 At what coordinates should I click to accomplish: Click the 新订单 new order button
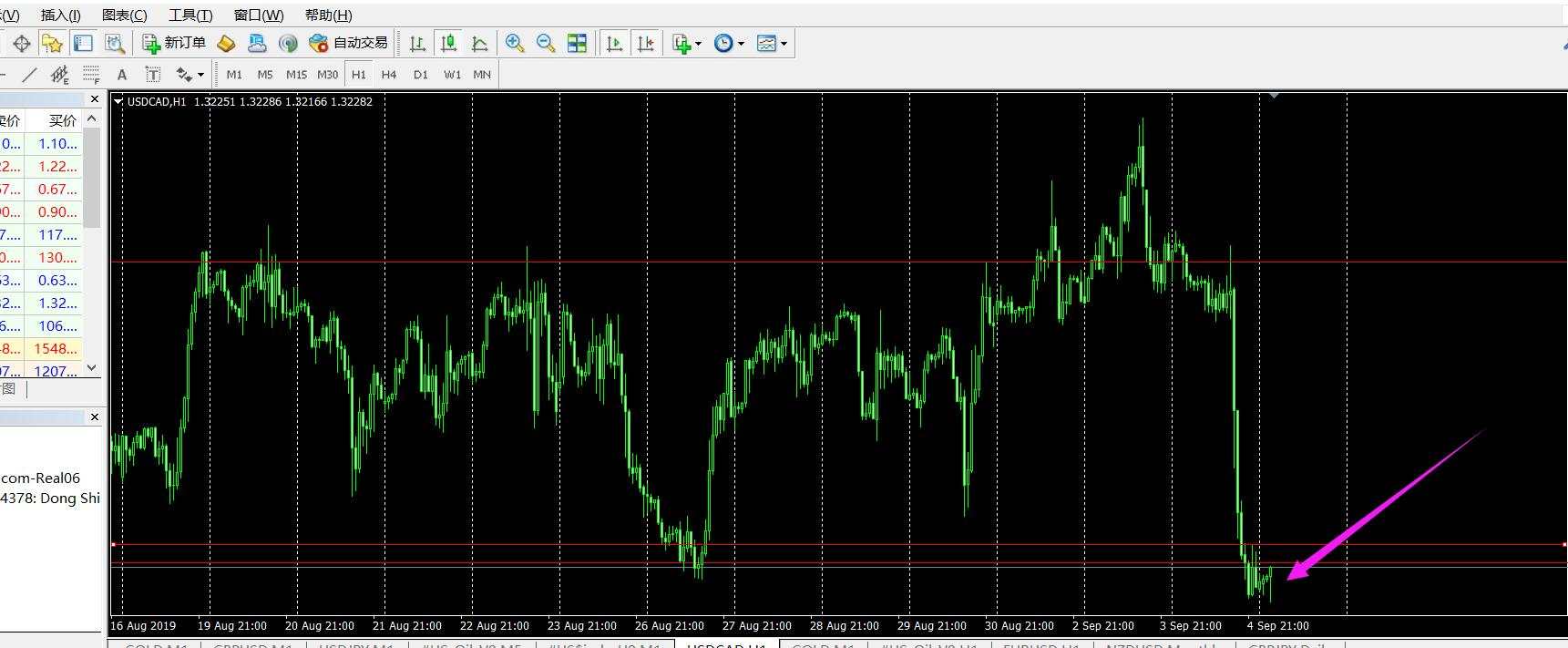click(175, 43)
